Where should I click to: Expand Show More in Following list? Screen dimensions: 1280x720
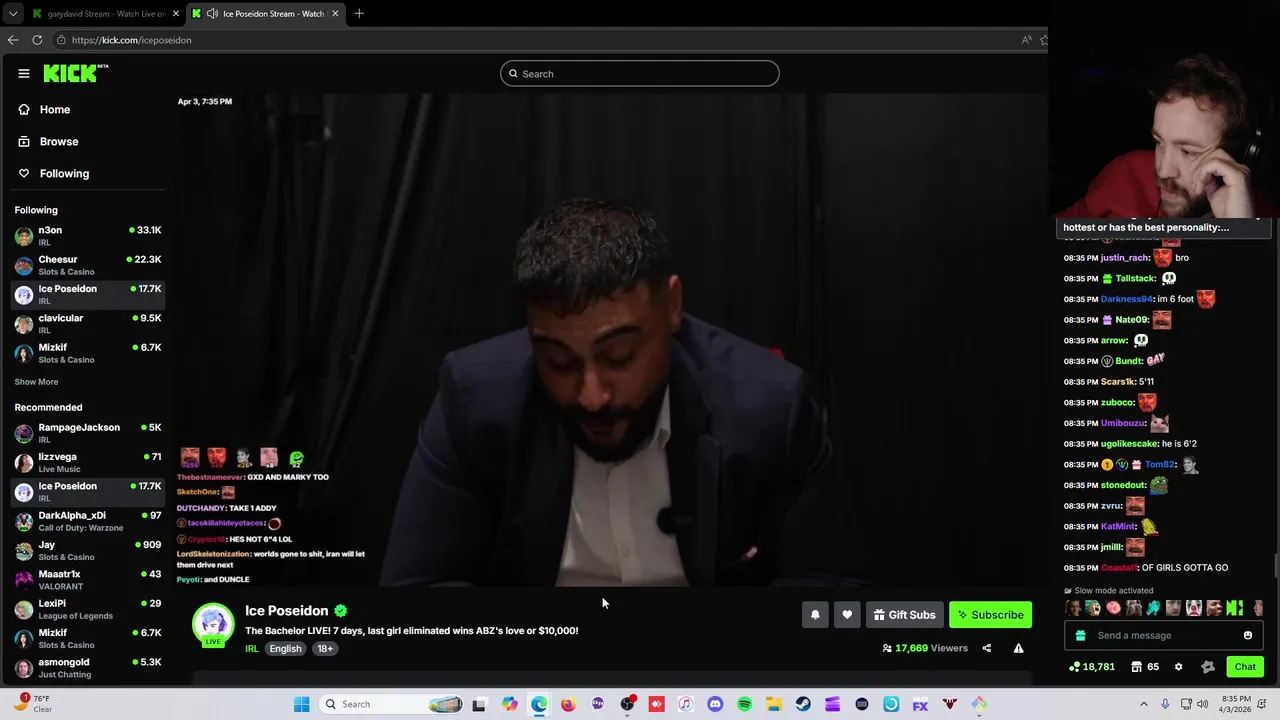pyautogui.click(x=36, y=382)
